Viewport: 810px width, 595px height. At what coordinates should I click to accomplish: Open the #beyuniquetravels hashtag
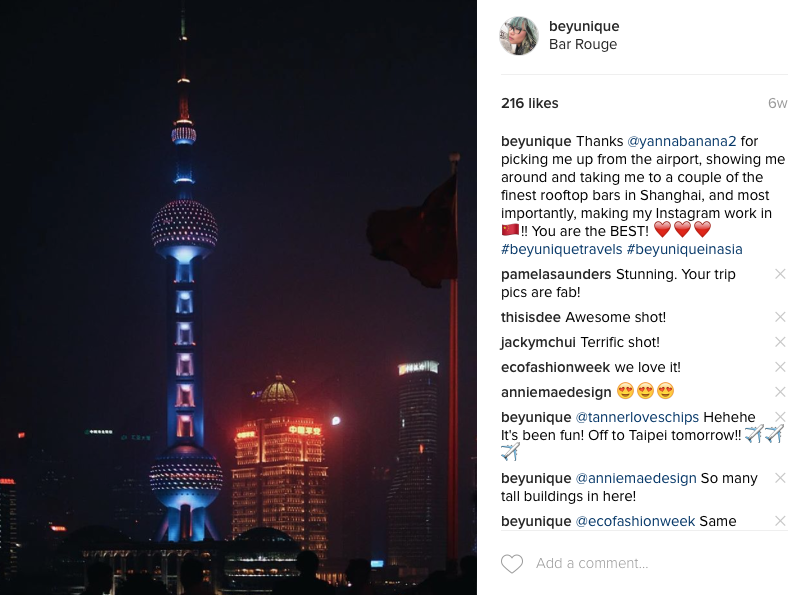(562, 249)
